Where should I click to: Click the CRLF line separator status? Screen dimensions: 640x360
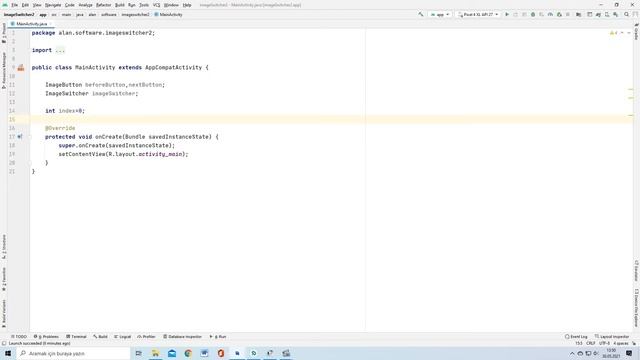click(591, 344)
